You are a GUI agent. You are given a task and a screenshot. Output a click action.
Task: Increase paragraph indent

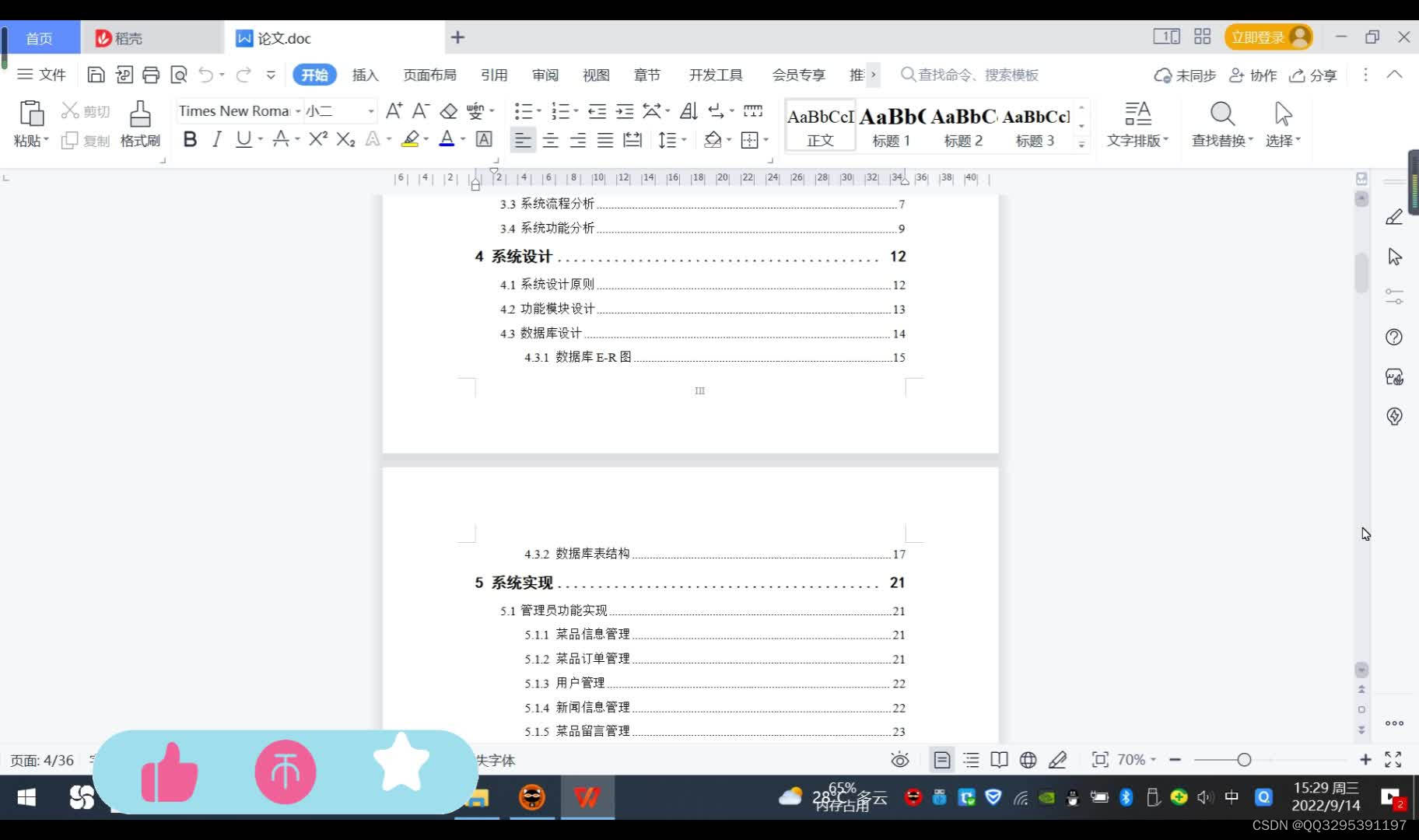pos(625,111)
